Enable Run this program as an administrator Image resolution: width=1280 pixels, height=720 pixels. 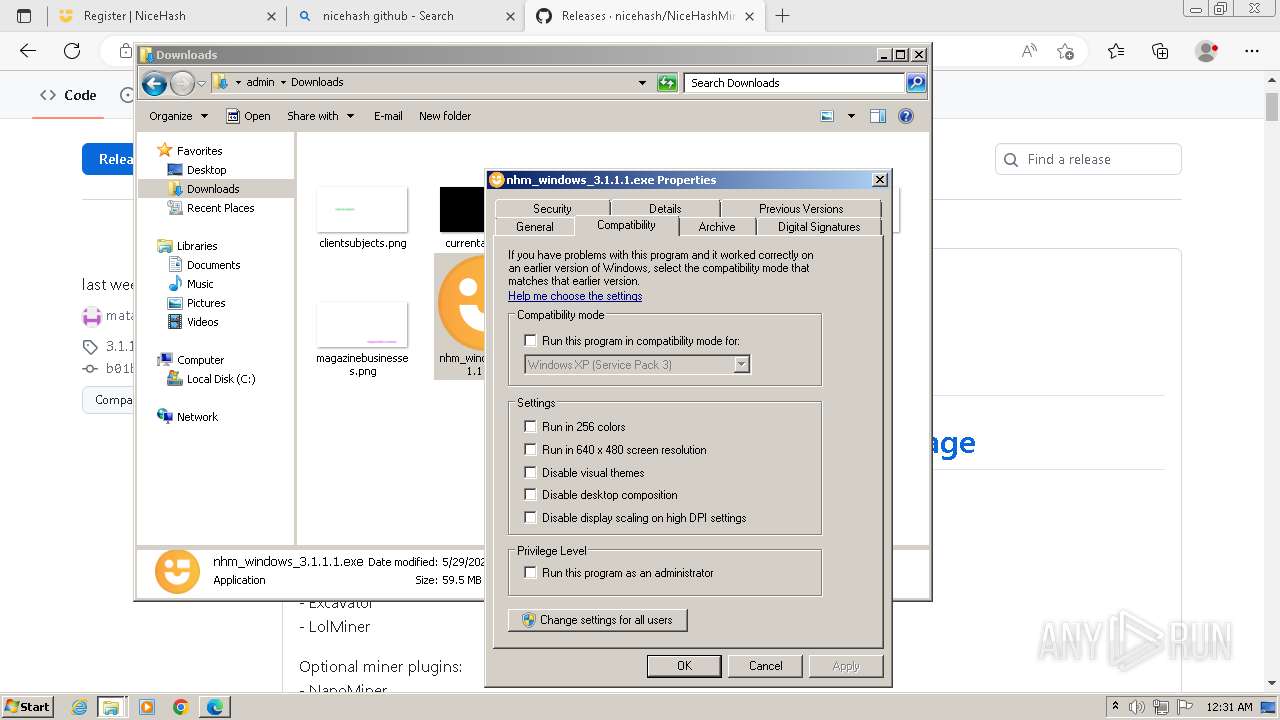click(531, 573)
